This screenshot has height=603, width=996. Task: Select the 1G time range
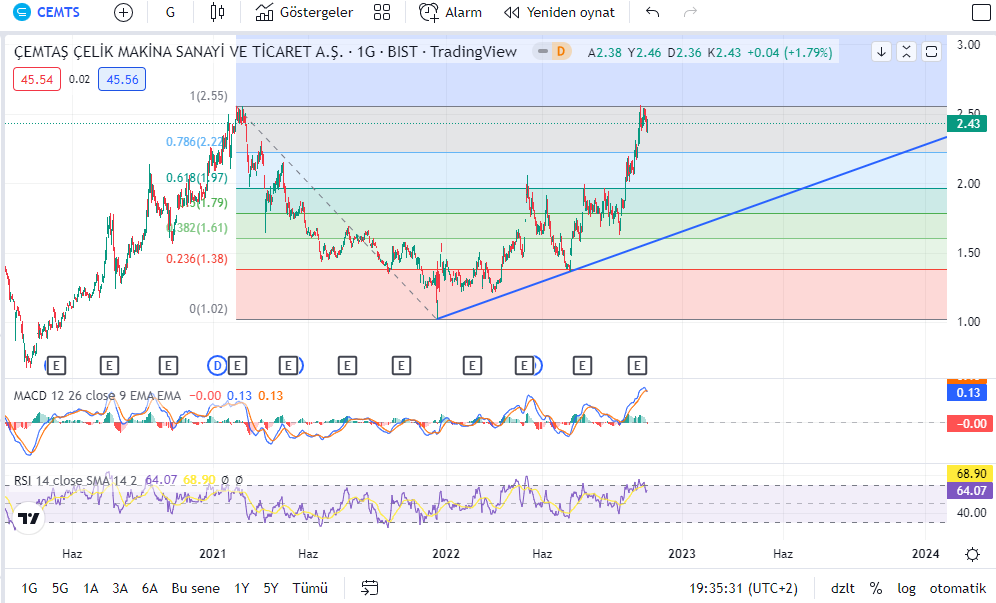[x=29, y=588]
